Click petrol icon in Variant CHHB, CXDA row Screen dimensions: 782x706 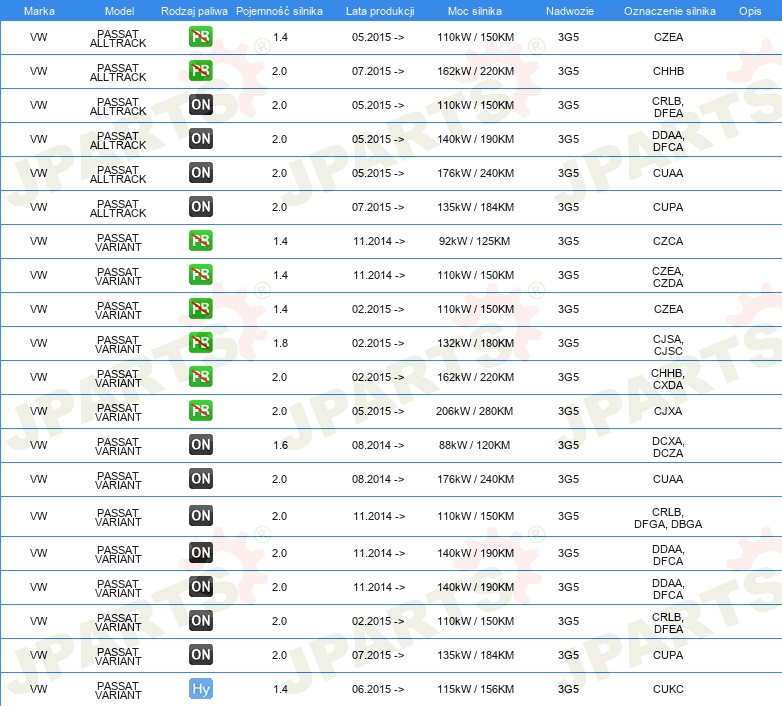(200, 376)
